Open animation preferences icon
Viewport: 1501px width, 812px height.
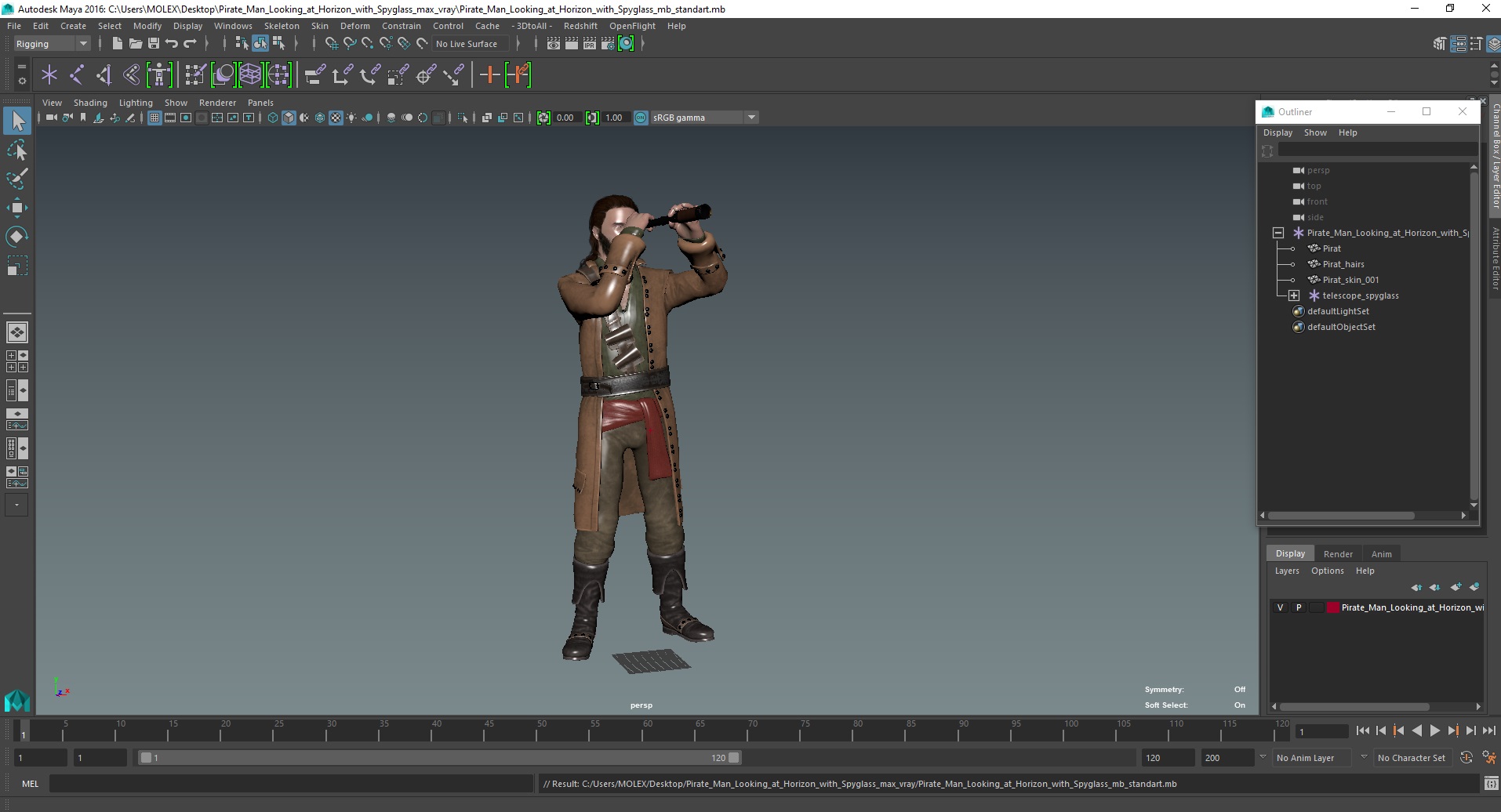click(x=1488, y=758)
